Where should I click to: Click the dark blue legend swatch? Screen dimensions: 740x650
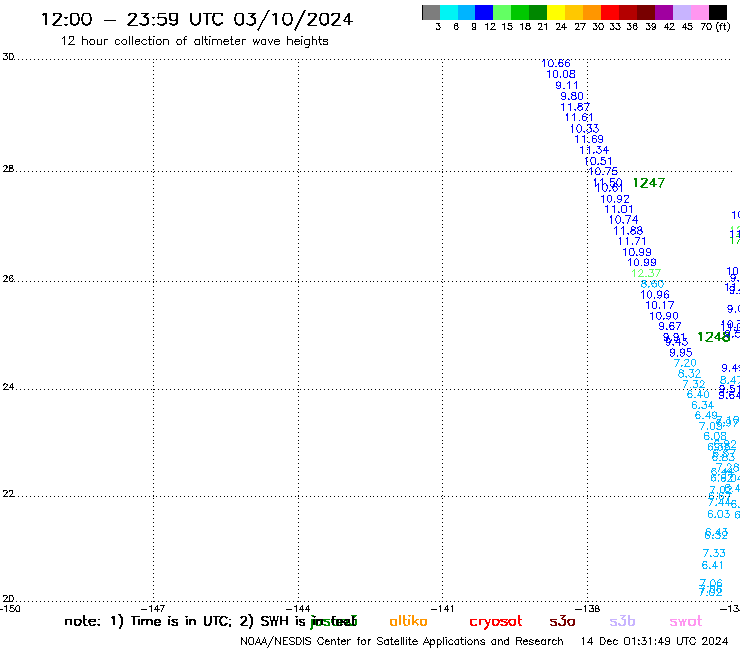click(x=484, y=12)
